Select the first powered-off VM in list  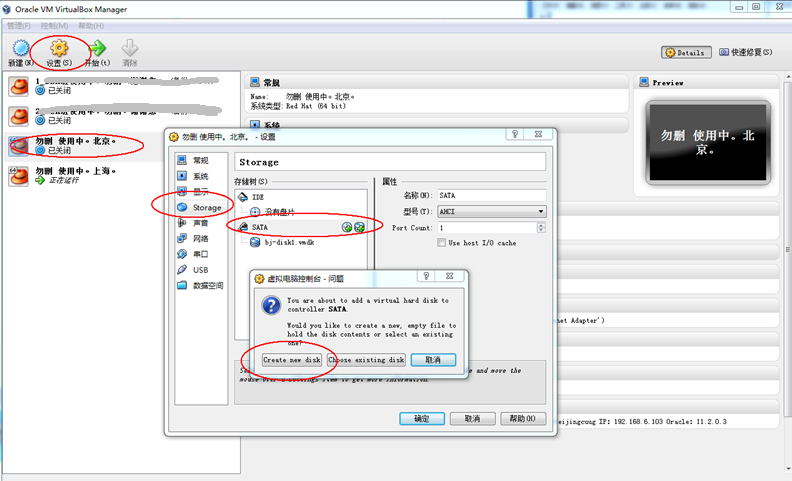tap(121, 86)
